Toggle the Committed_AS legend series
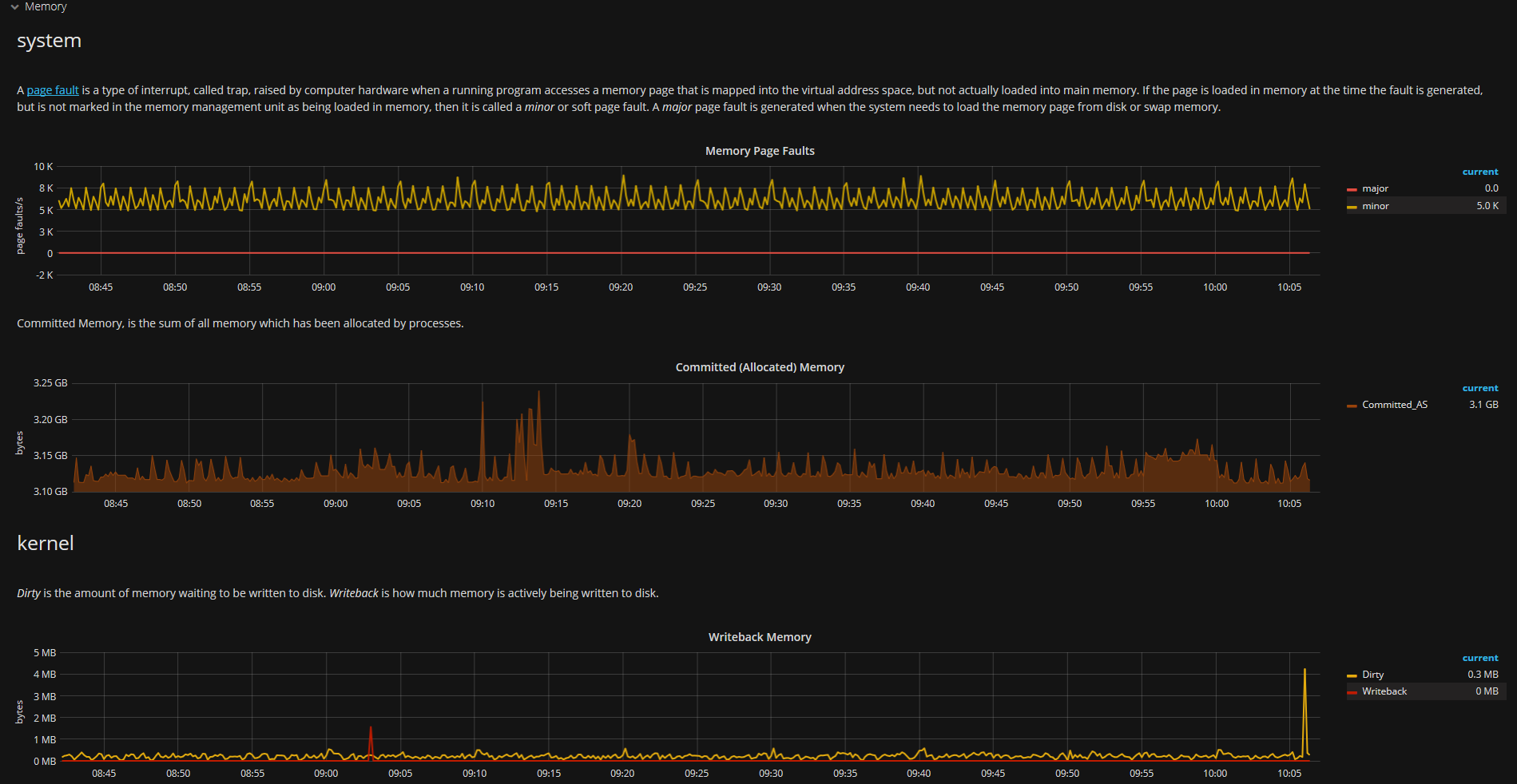The height and width of the screenshot is (784, 1517). click(1394, 405)
